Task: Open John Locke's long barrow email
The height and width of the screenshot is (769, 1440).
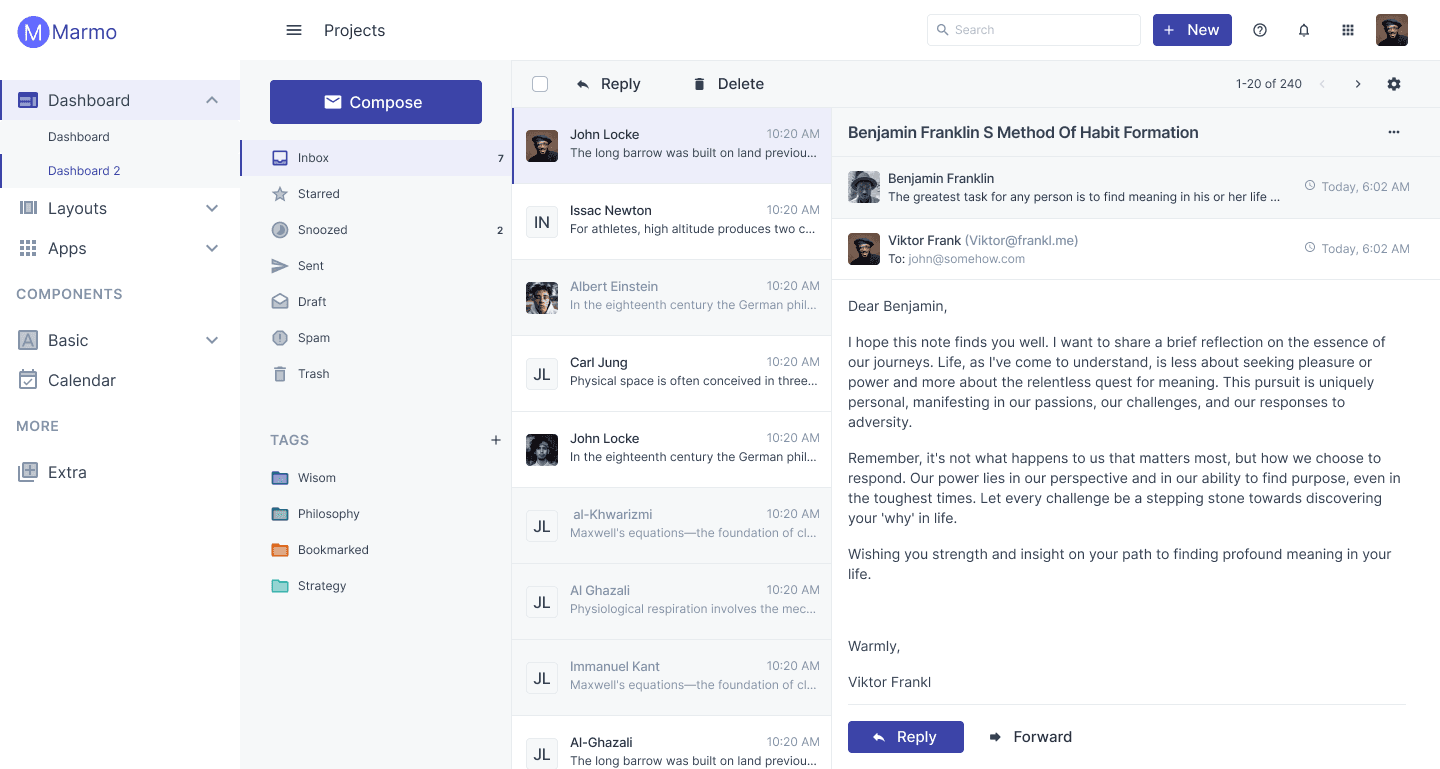Action: tap(672, 146)
